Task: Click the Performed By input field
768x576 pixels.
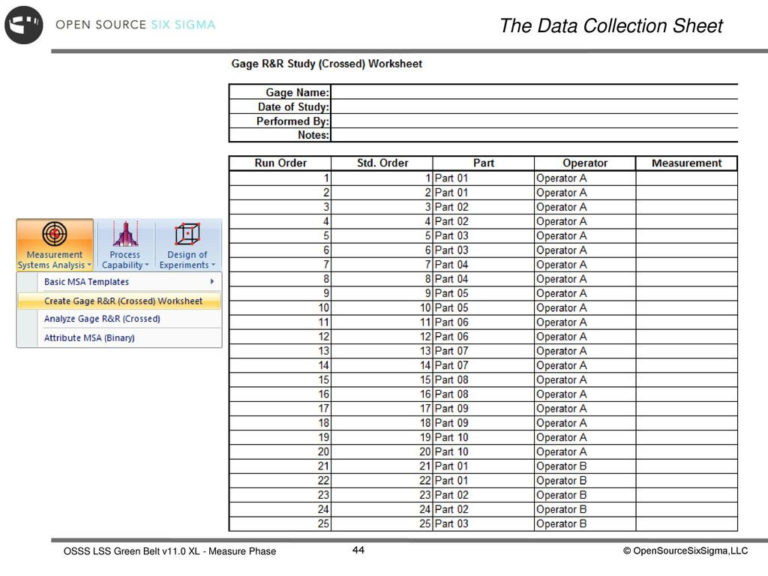Action: click(534, 121)
